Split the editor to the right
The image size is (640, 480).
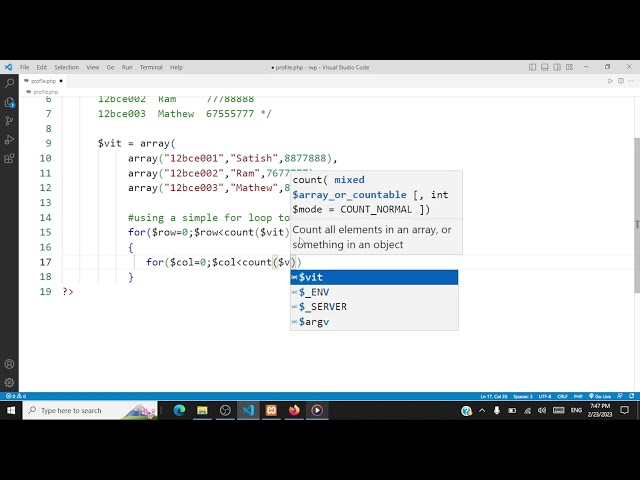click(621, 81)
